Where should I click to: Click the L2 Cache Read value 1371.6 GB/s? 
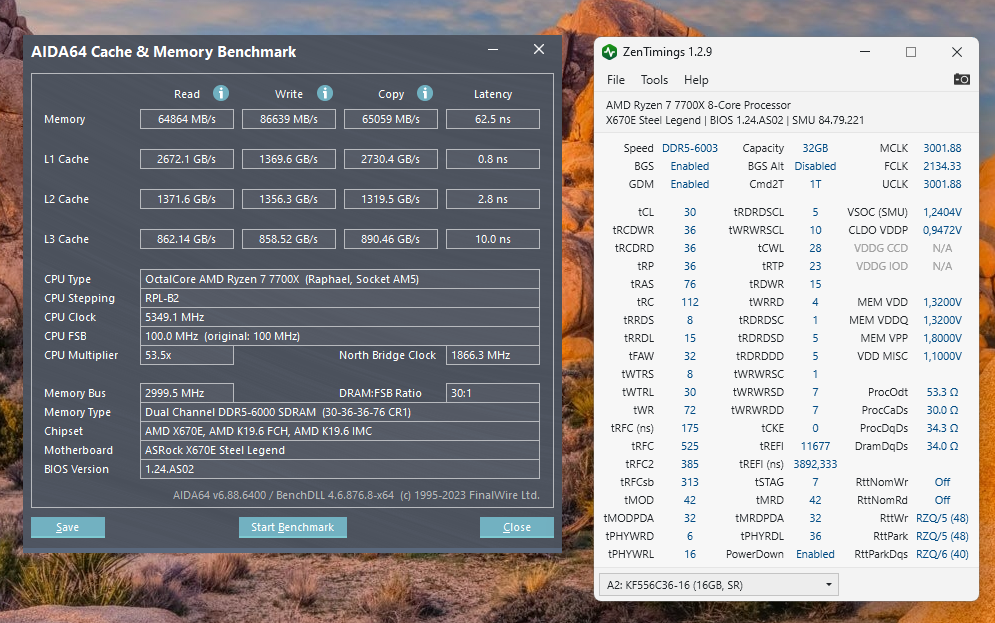[187, 199]
